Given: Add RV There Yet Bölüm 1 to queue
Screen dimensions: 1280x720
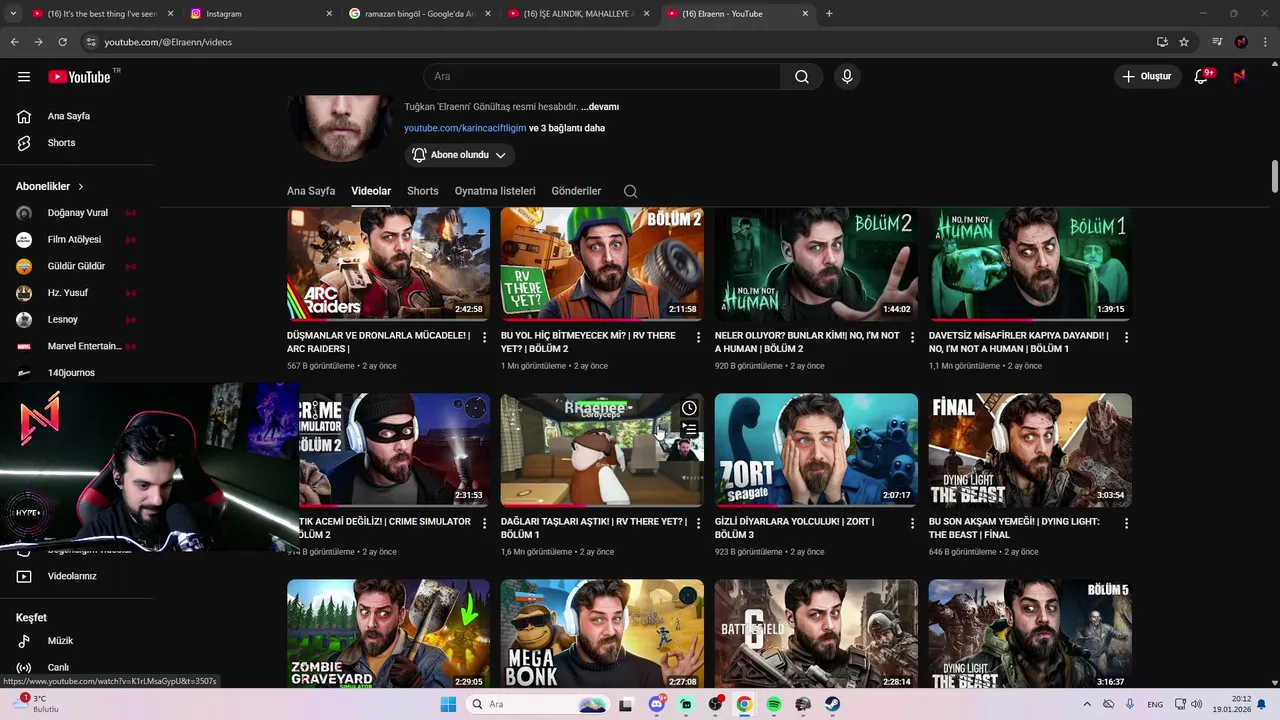Looking at the screenshot, I should [689, 429].
